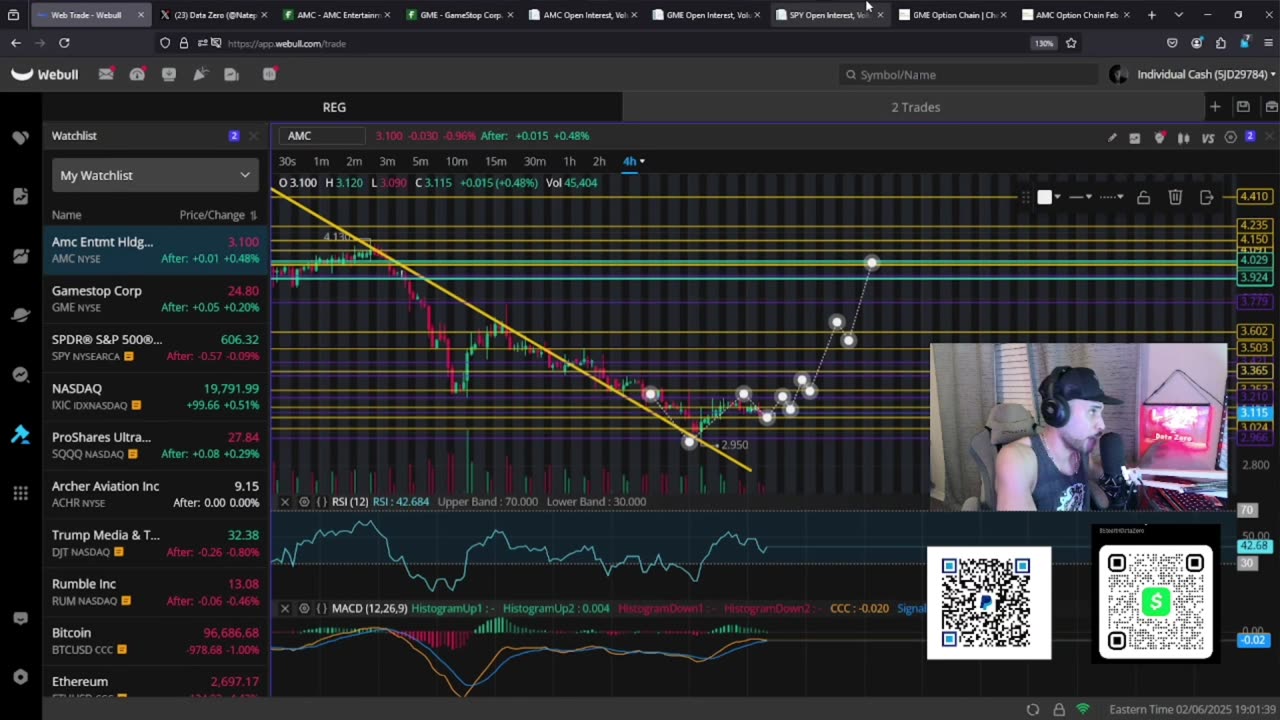Click the white drawing color swatch
1280x720 pixels.
(x=1044, y=198)
